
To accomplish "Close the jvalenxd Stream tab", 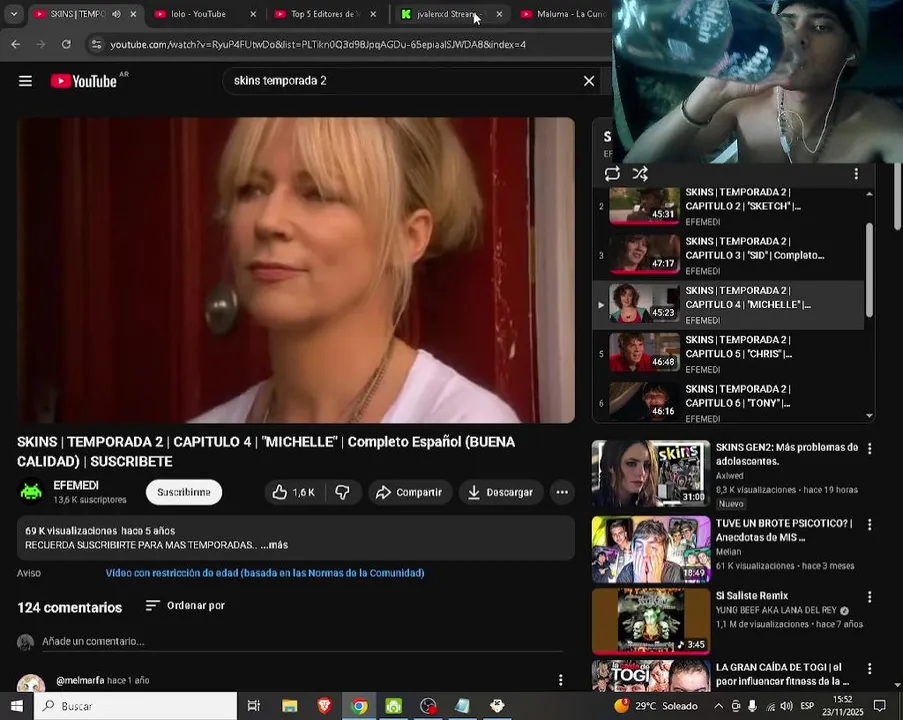I will coord(499,14).
